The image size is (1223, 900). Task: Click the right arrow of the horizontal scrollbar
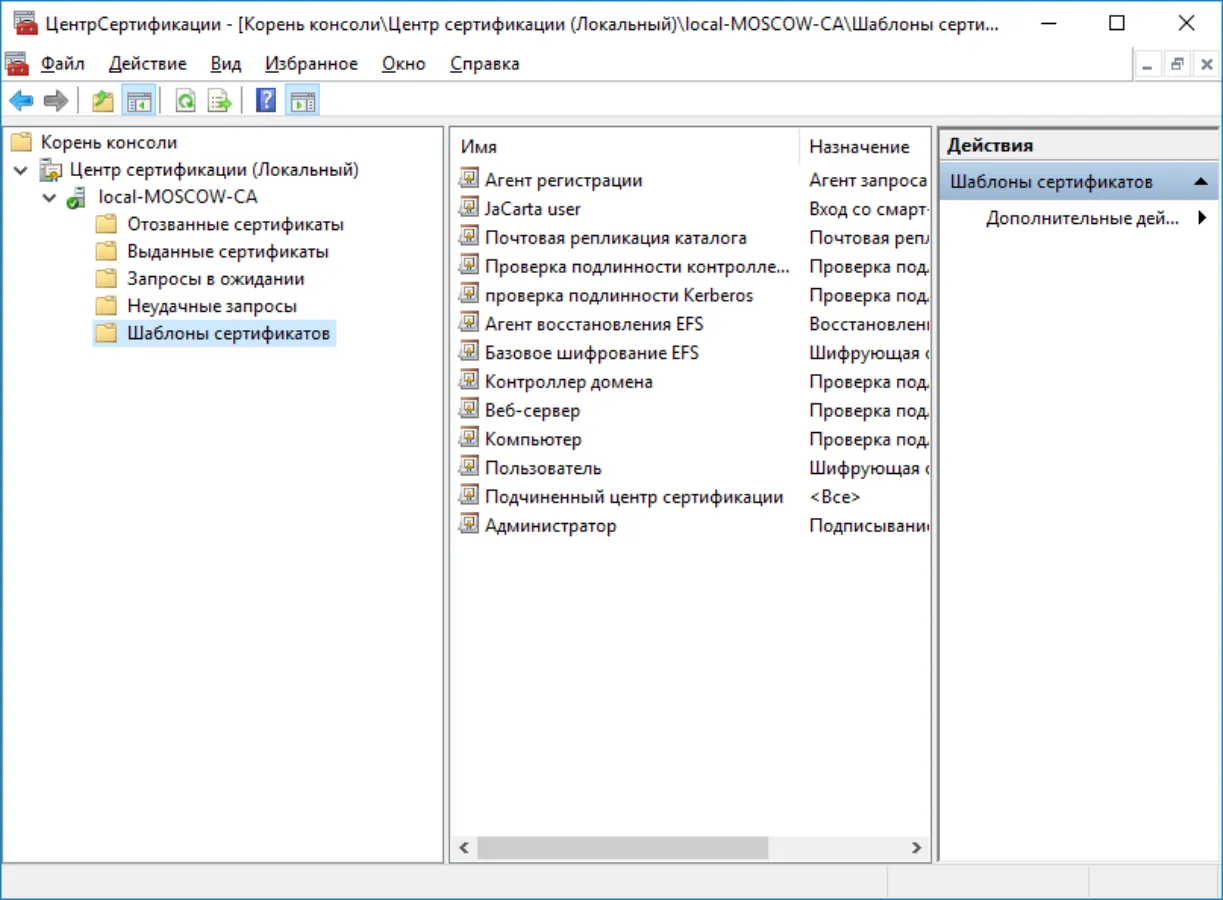pos(916,848)
